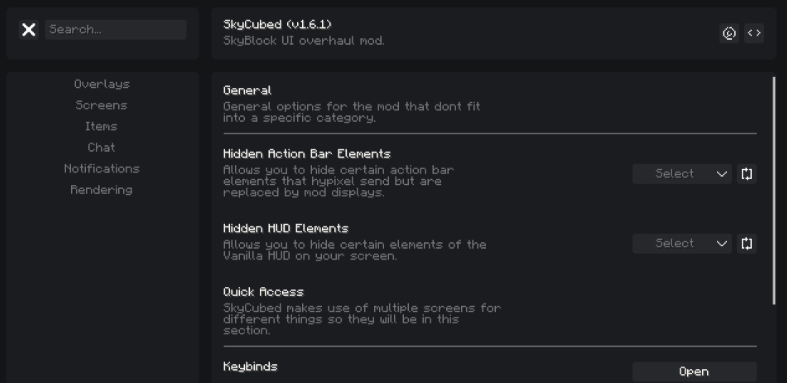
Task: Reset Hidden Action Bar Elements option
Action: click(x=746, y=174)
